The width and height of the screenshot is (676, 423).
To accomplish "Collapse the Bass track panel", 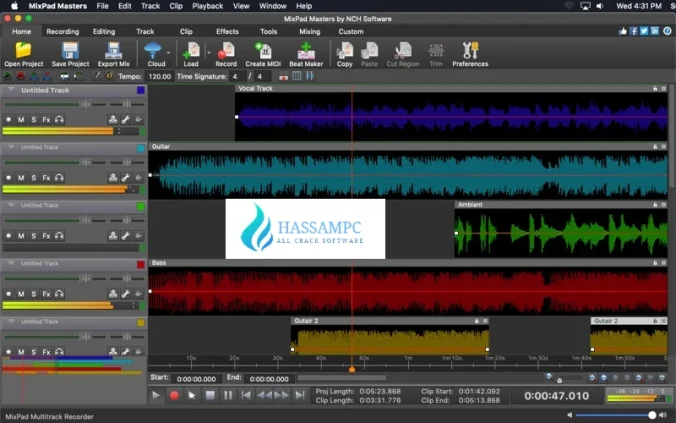I will point(11,263).
